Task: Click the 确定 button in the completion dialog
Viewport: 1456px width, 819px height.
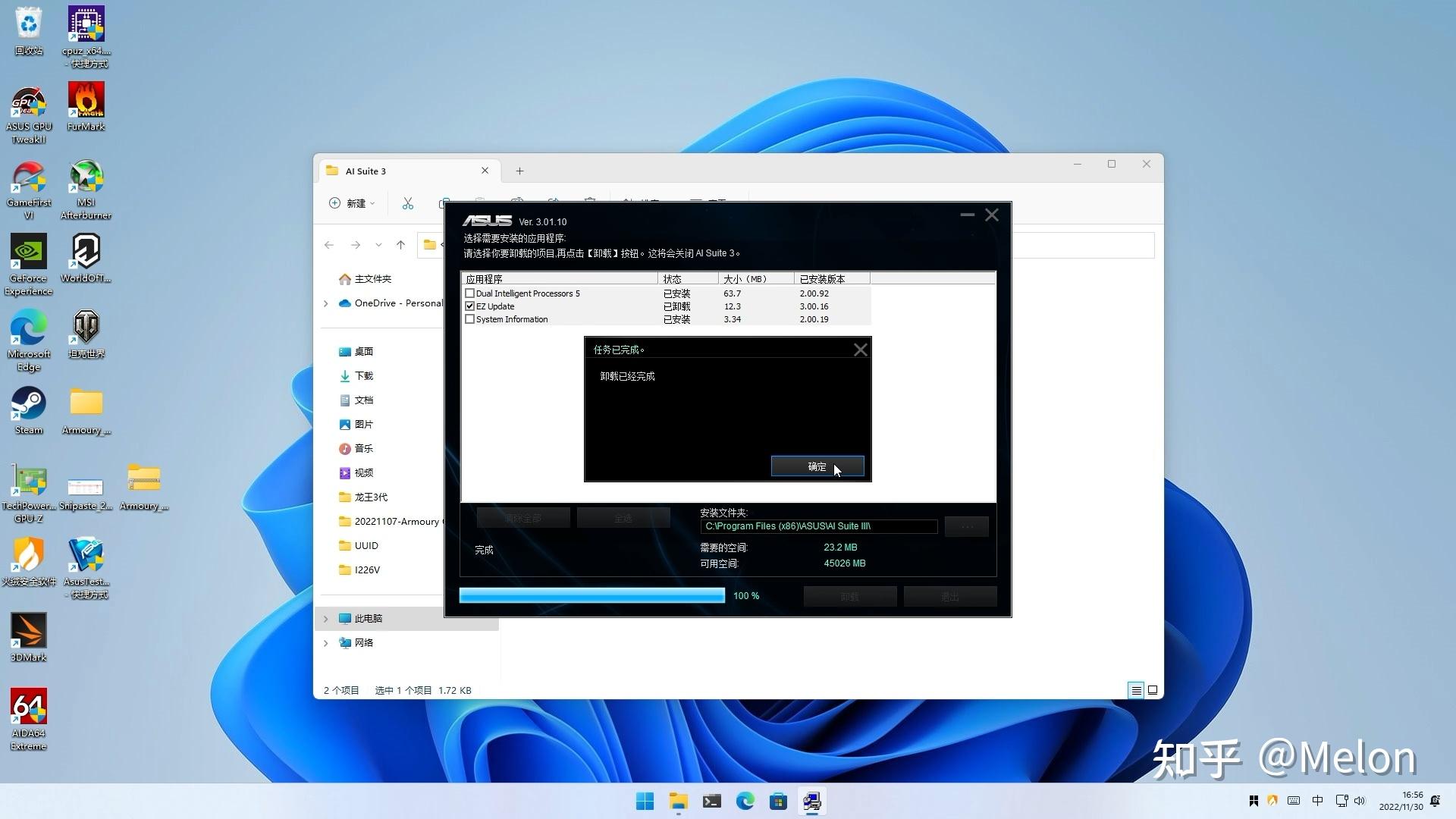Action: coord(817,466)
